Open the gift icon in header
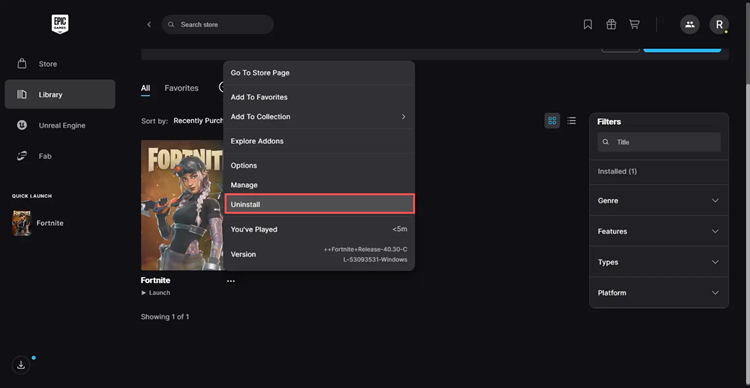Image resolution: width=750 pixels, height=388 pixels. [x=611, y=24]
